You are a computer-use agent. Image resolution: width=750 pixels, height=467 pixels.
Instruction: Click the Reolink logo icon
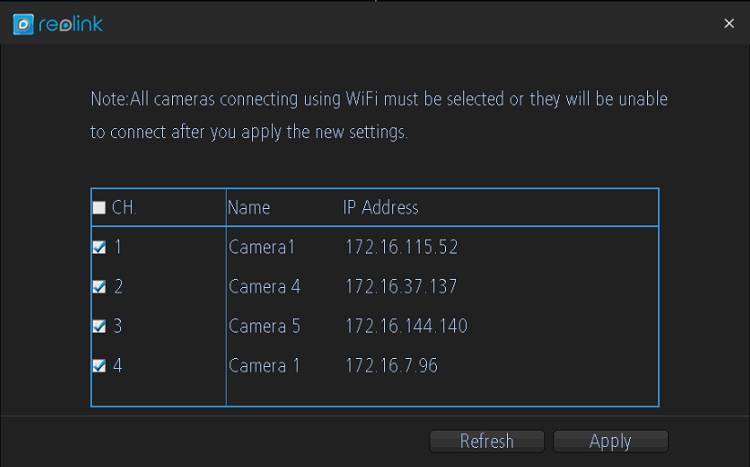(x=22, y=24)
